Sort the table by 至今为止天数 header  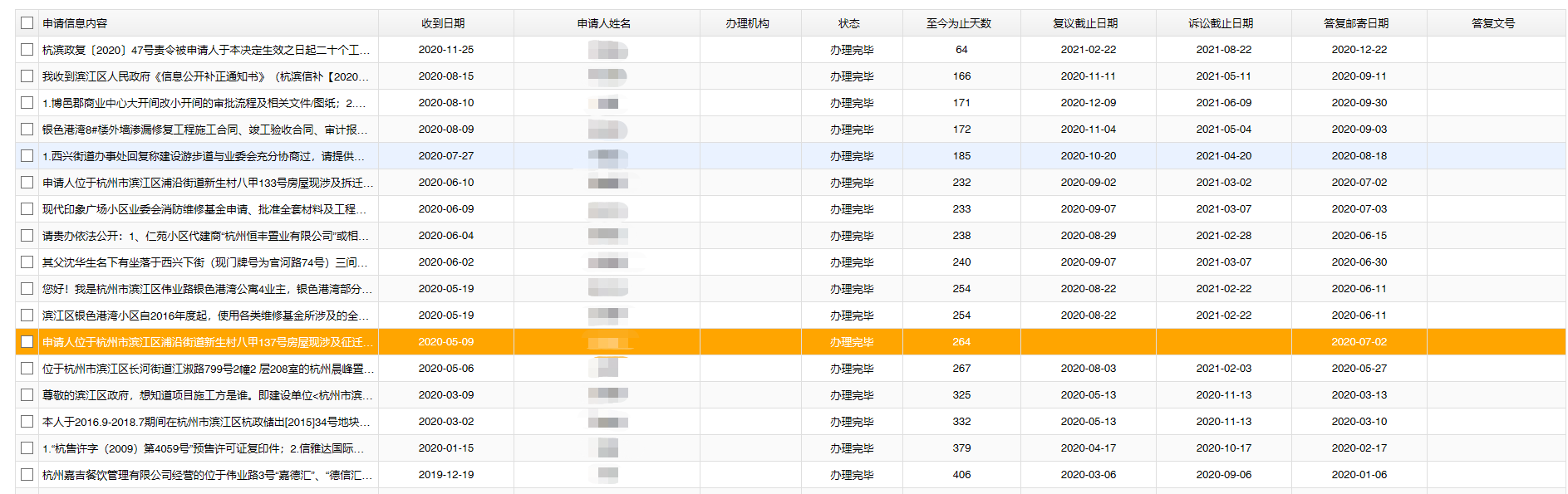(959, 23)
